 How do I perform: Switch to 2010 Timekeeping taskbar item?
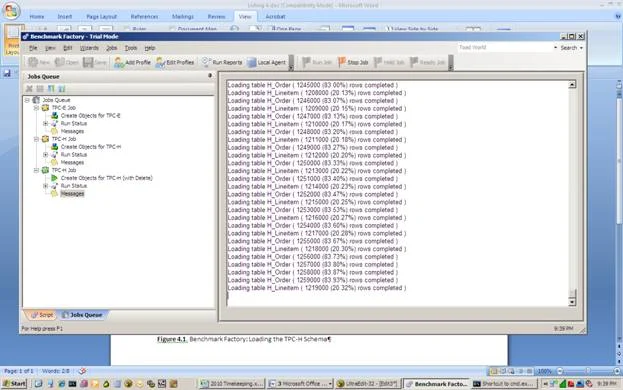tap(232, 384)
